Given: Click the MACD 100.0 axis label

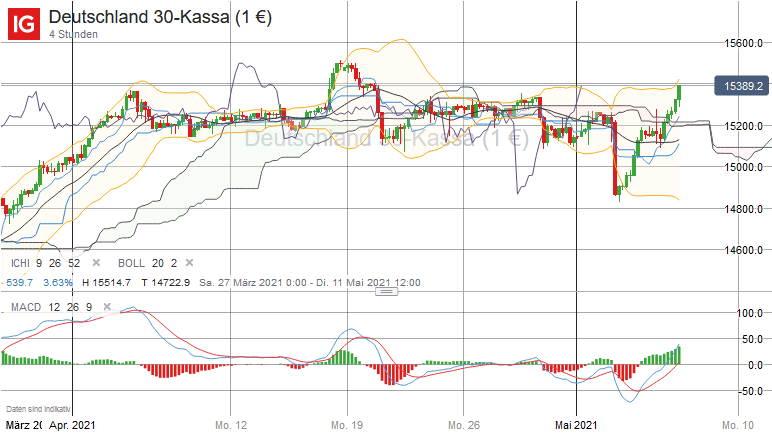Looking at the screenshot, I should tap(749, 313).
